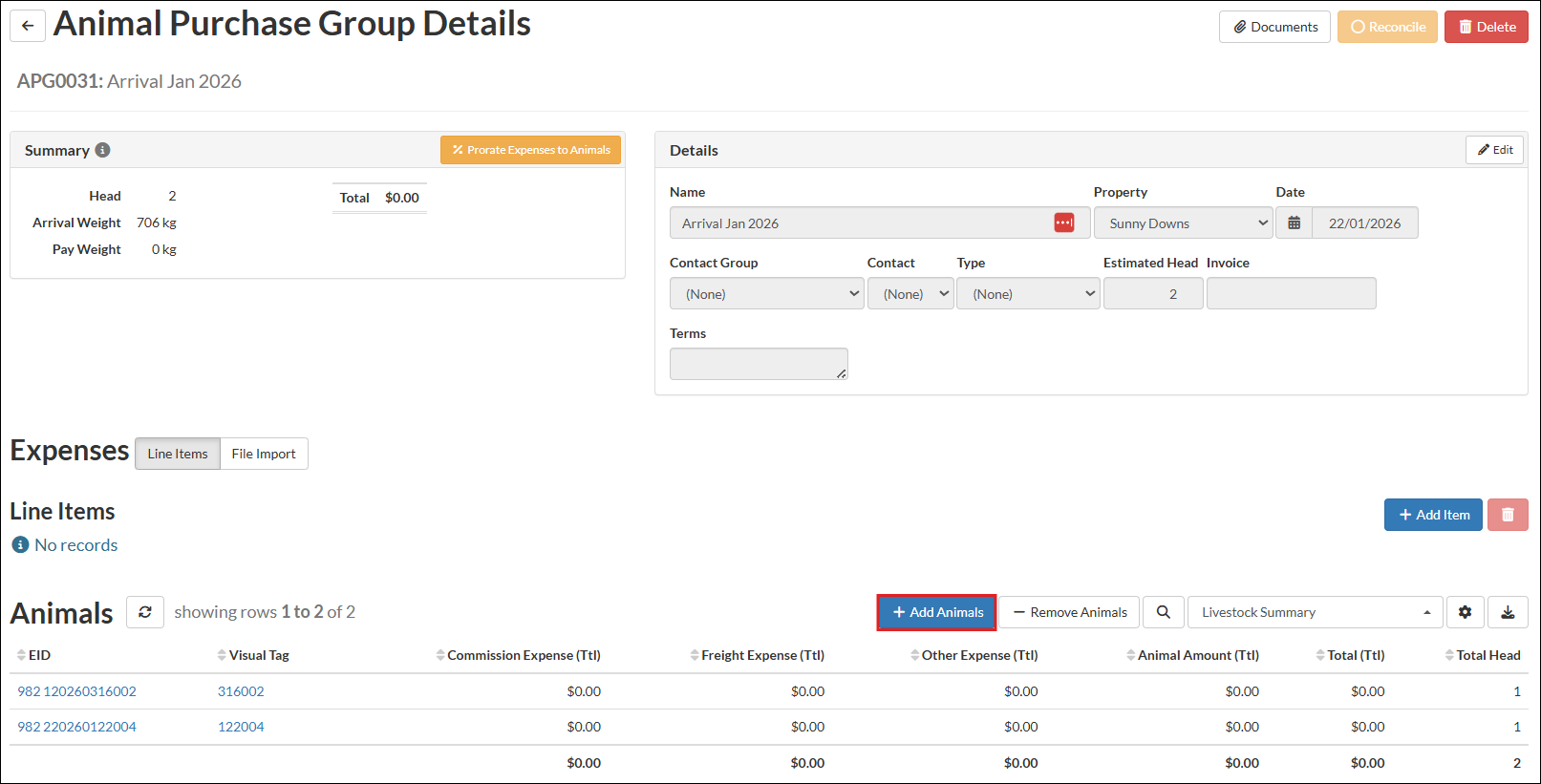Click into the Terms text area
Viewport: 1541px width, 784px height.
pyautogui.click(x=758, y=364)
